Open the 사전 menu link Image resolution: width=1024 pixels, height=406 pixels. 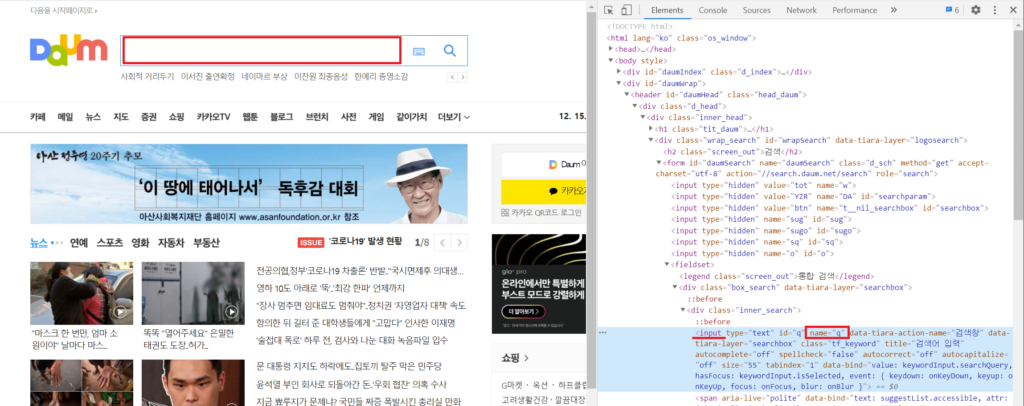[x=348, y=117]
